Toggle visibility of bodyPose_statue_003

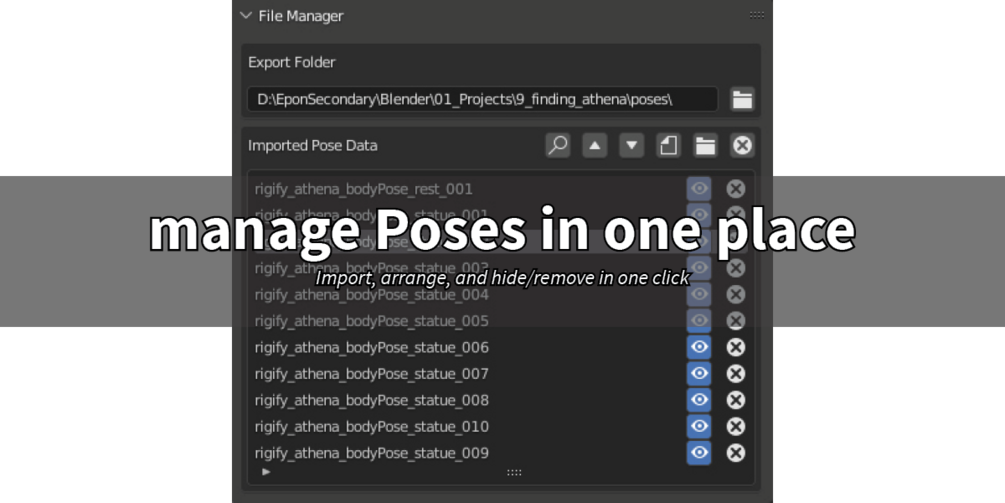[699, 268]
